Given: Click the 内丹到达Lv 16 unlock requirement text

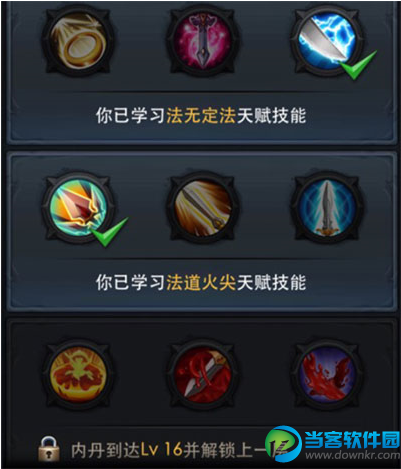Looking at the screenshot, I should (127, 450).
